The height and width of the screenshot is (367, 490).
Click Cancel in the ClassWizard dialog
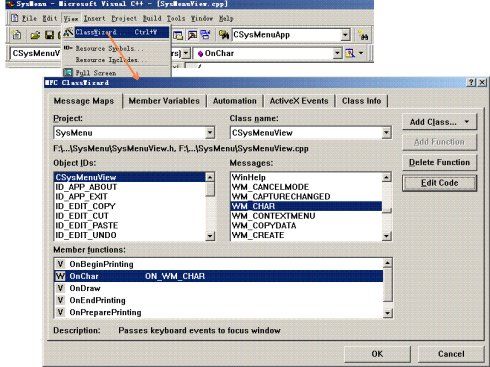click(451, 354)
